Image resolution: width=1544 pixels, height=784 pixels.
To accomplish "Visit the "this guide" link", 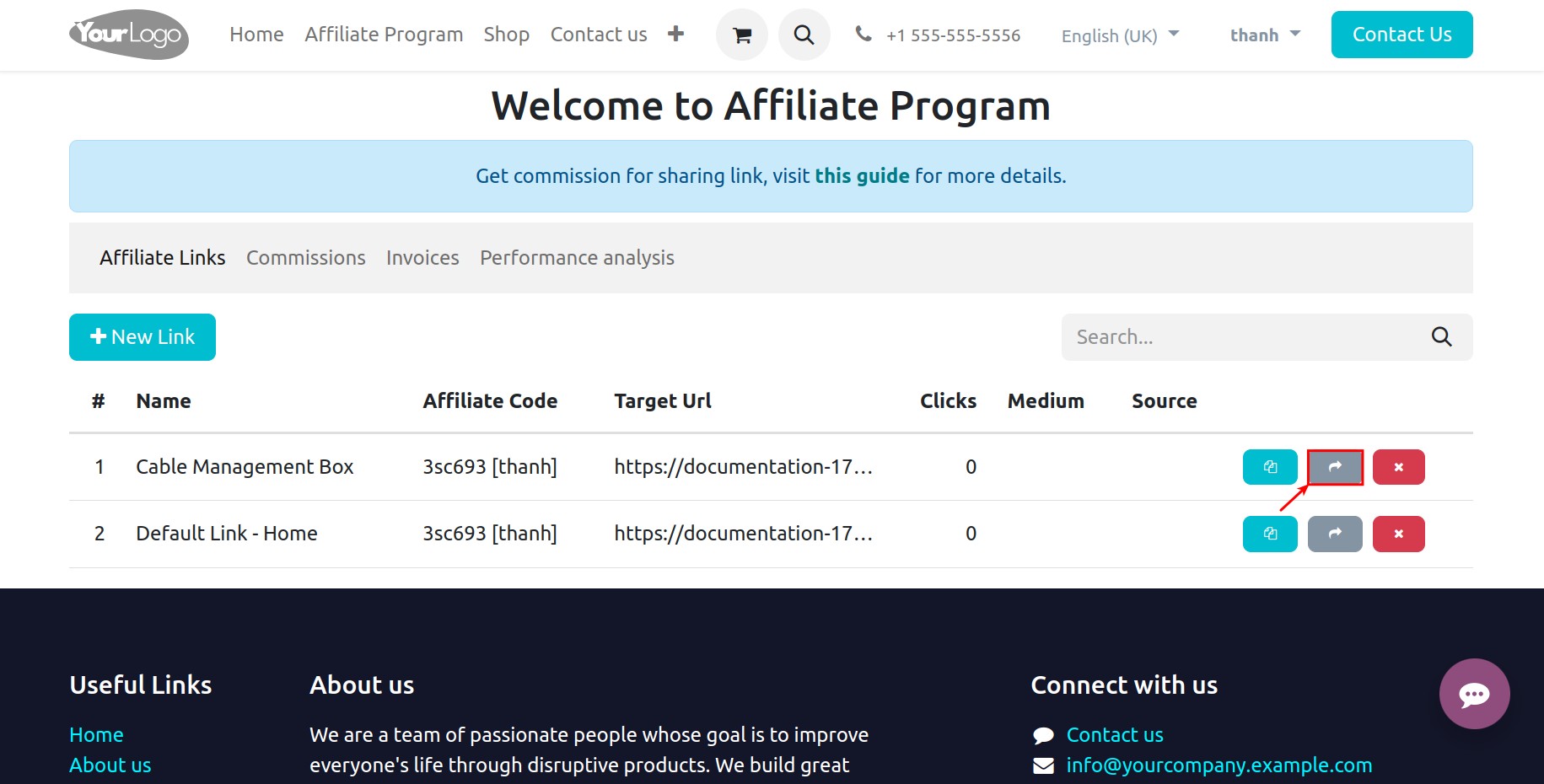I will coord(862,175).
